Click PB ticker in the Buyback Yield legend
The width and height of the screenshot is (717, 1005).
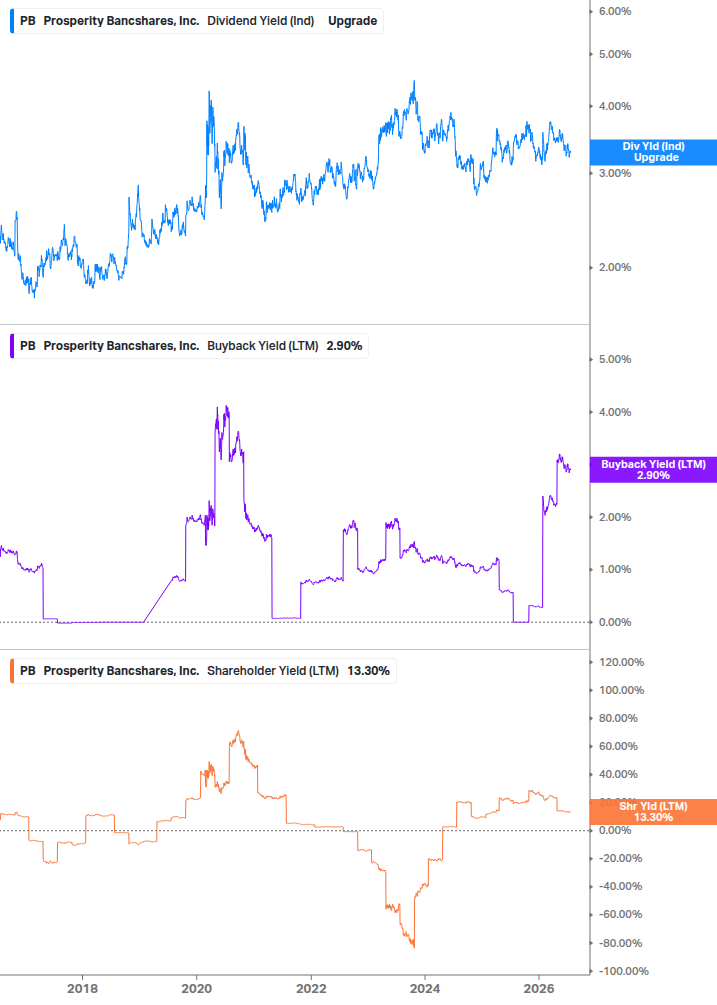28,346
